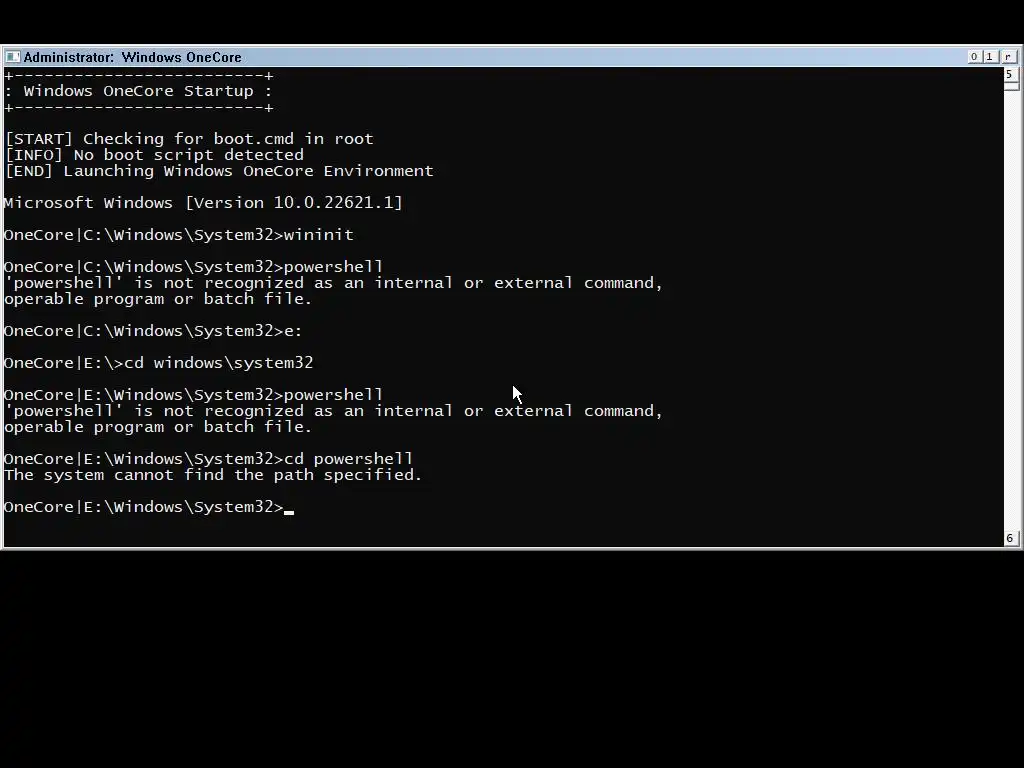The height and width of the screenshot is (768, 1024).
Task: Click the scrollbar up arrow of the console
Action: click(1010, 74)
